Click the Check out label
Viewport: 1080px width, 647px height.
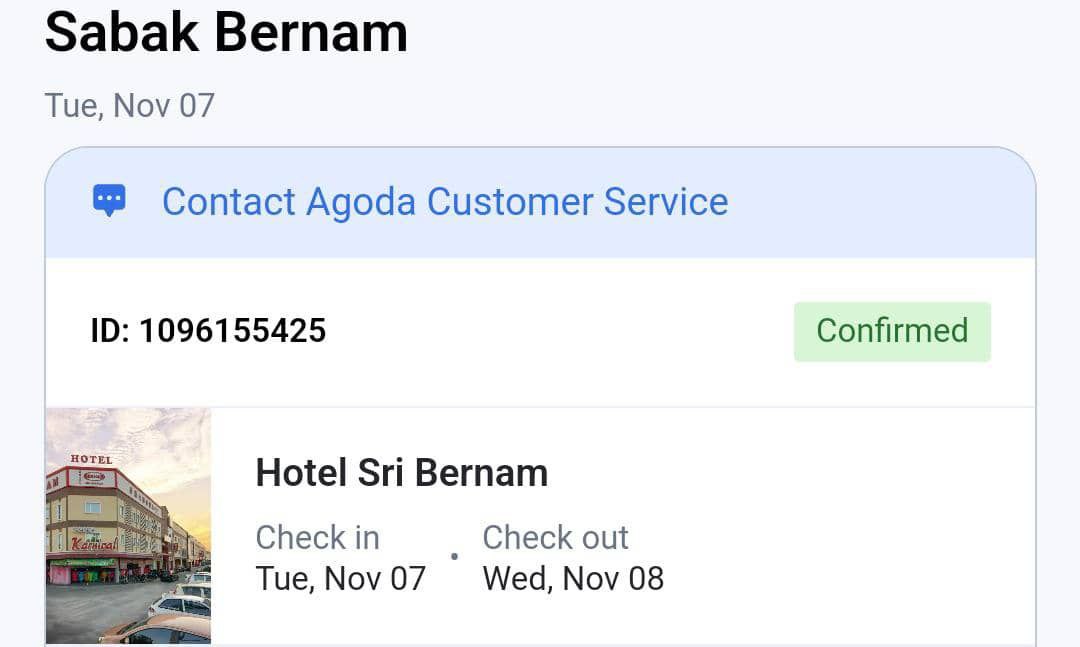click(555, 537)
